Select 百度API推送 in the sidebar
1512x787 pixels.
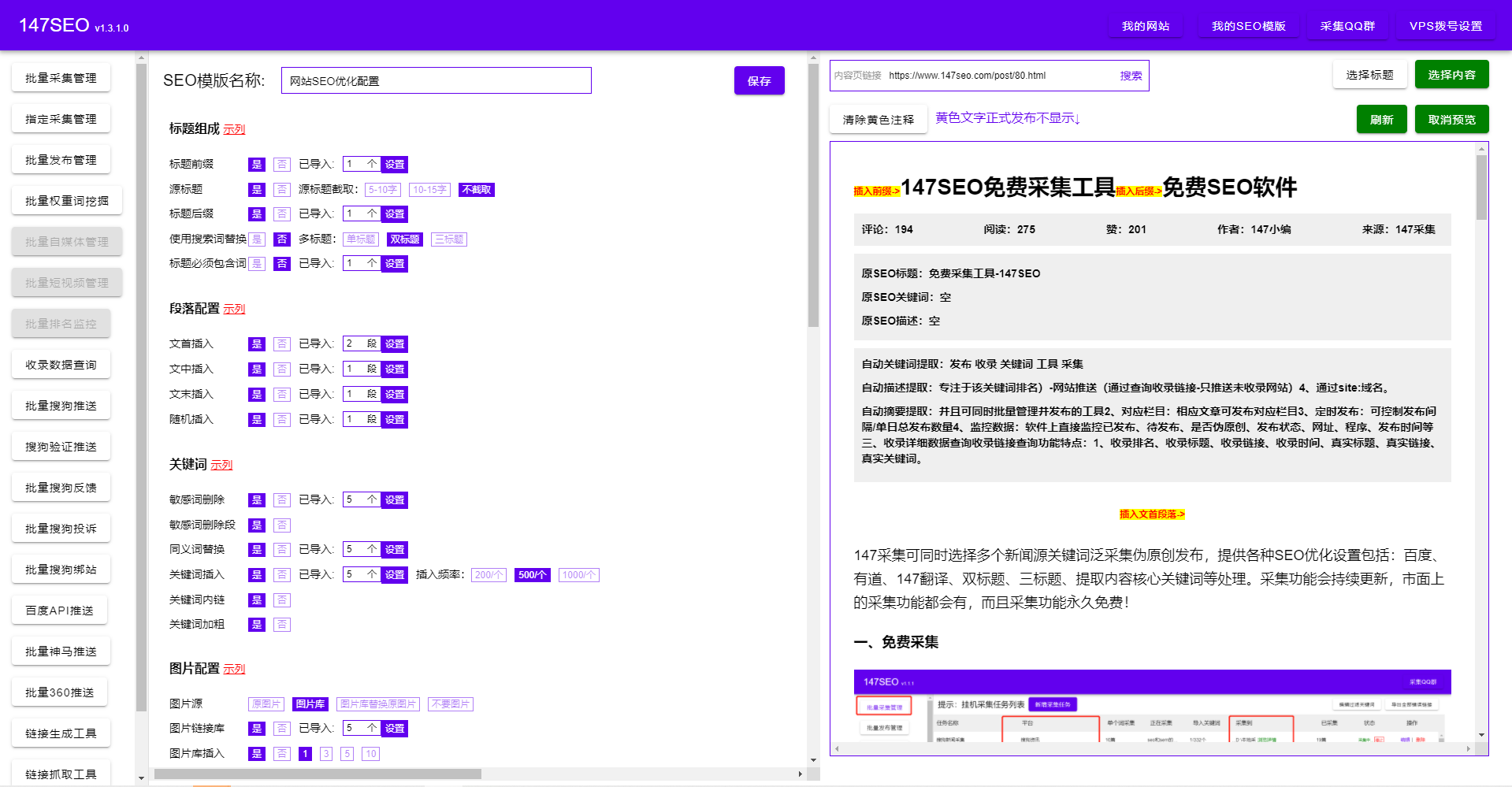click(x=59, y=611)
